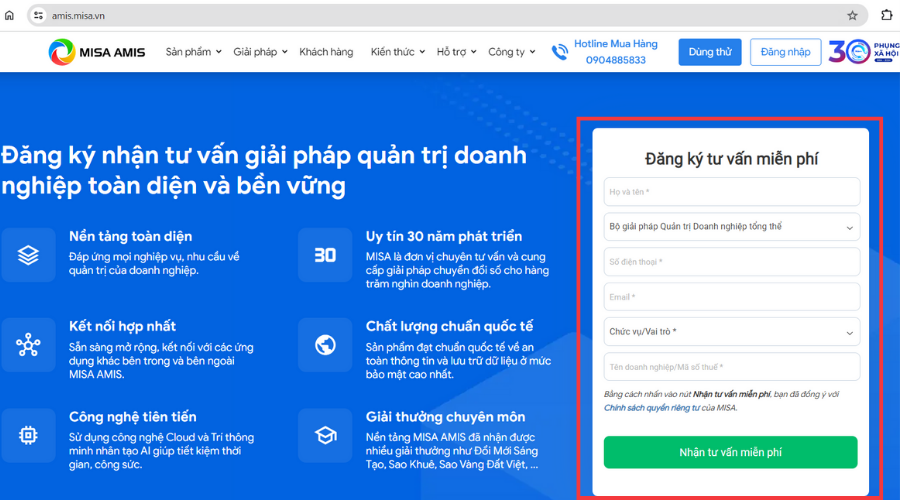Click the Đăng nhập button
The image size is (900, 500).
coord(785,52)
